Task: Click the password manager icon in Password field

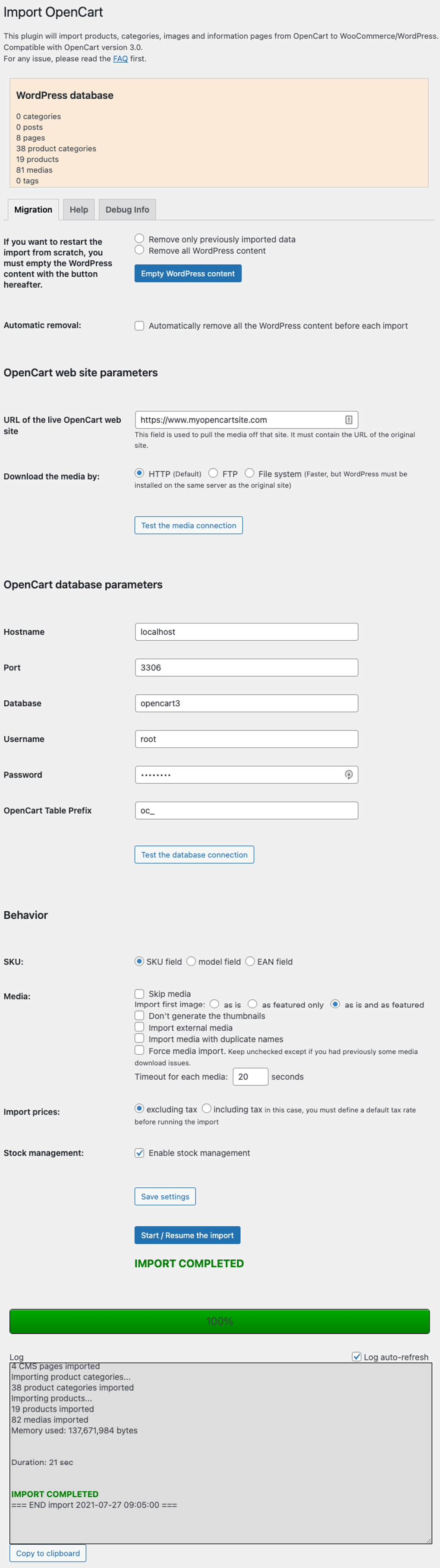Action: (x=349, y=774)
